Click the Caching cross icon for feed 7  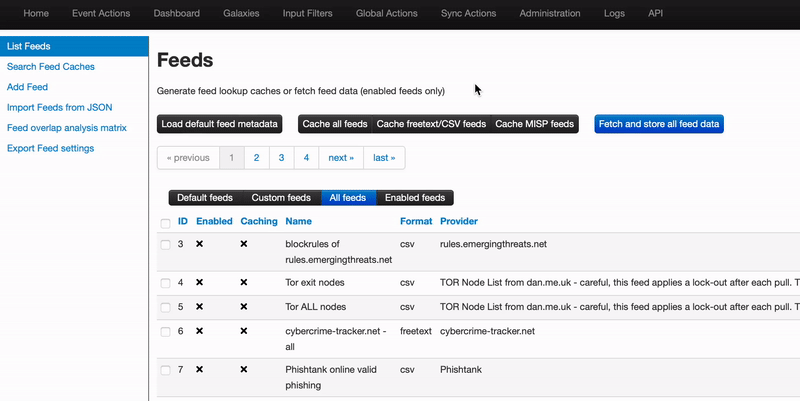tap(244, 369)
